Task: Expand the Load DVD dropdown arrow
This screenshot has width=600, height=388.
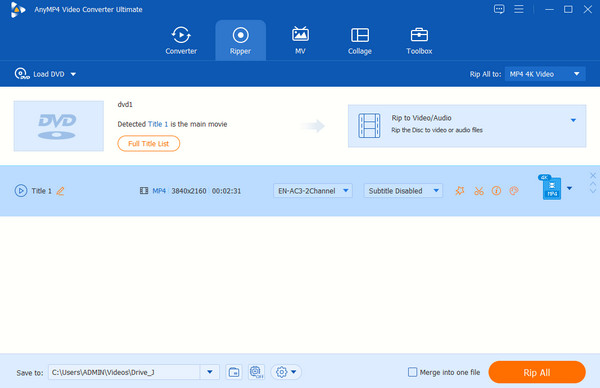Action: coord(73,74)
